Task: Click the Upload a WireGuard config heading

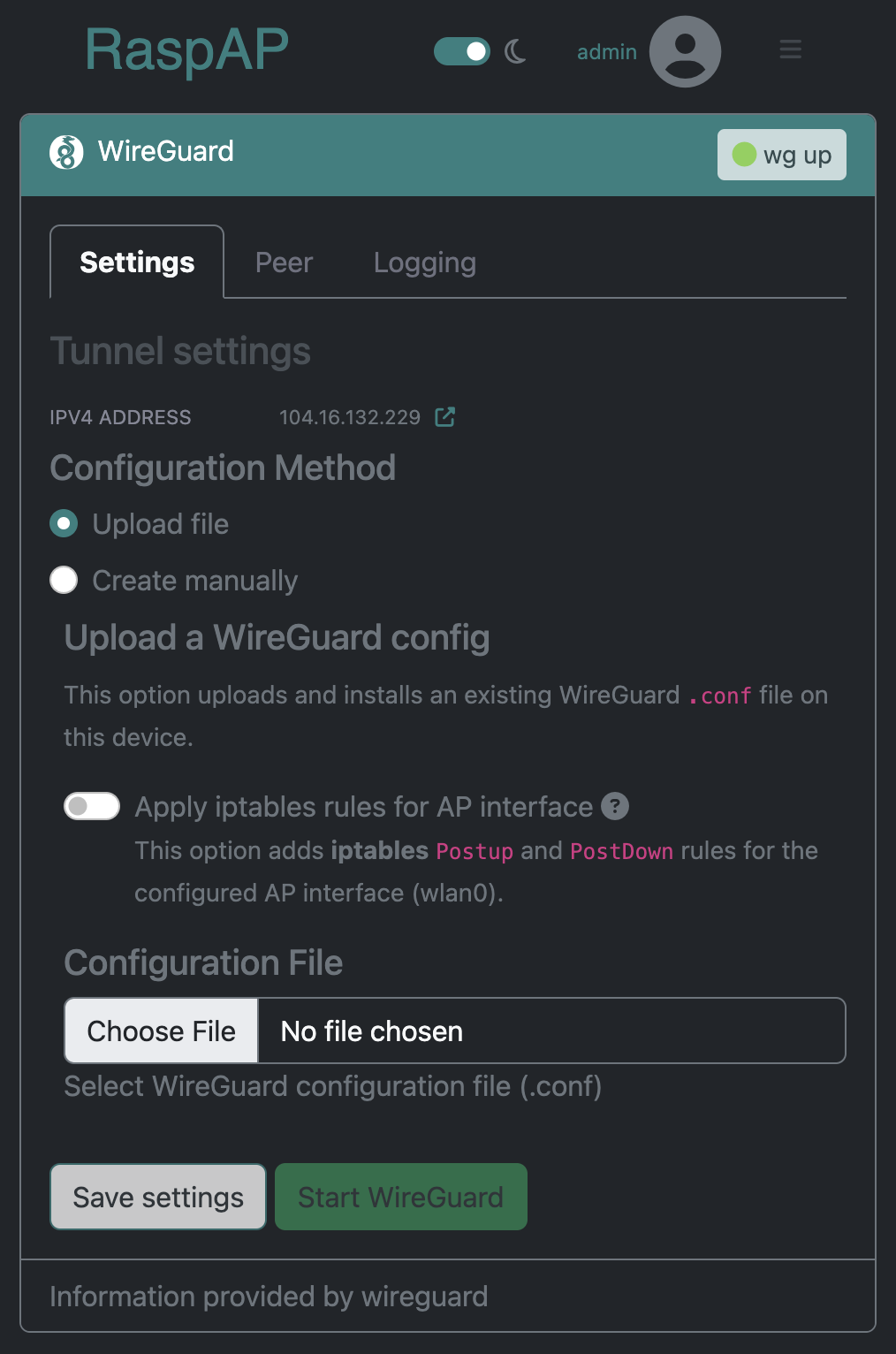Action: click(x=277, y=637)
